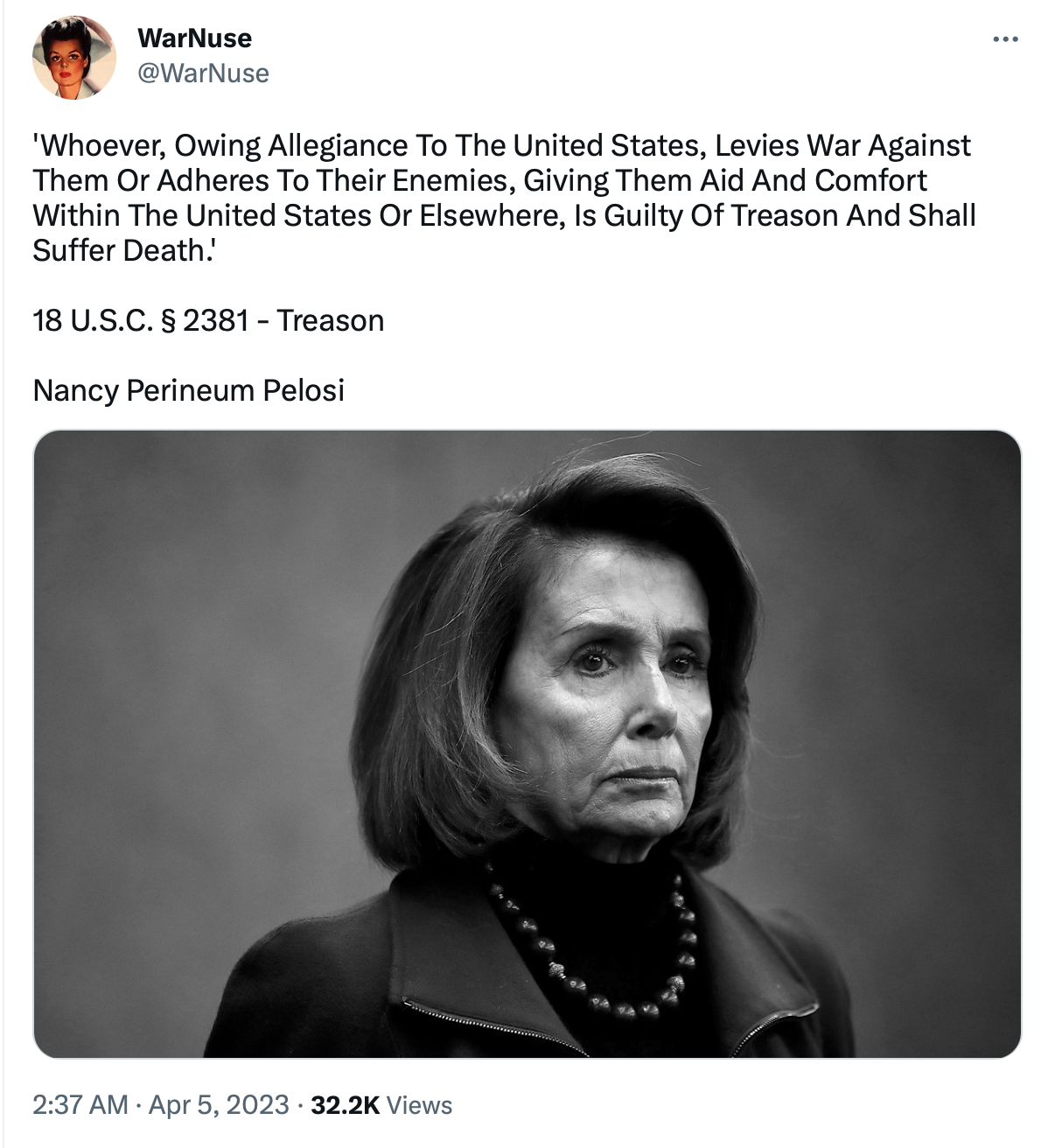The image size is (1041, 1148).
Task: Click the 32.2K view count
Action: [x=345, y=1105]
